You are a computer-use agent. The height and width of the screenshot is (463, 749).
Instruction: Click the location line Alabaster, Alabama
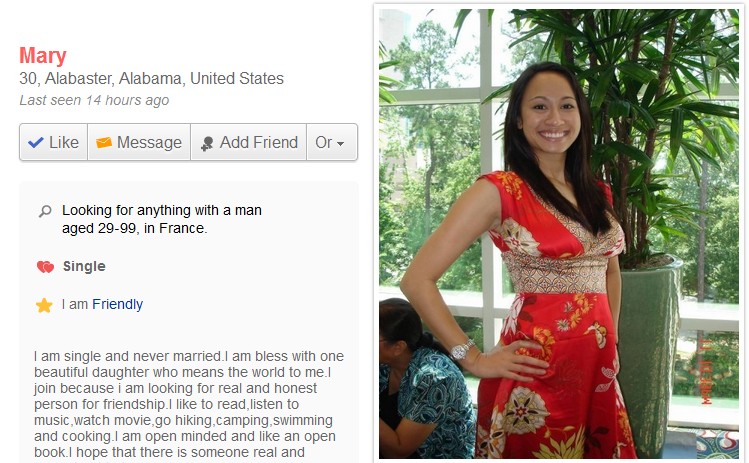click(x=151, y=78)
